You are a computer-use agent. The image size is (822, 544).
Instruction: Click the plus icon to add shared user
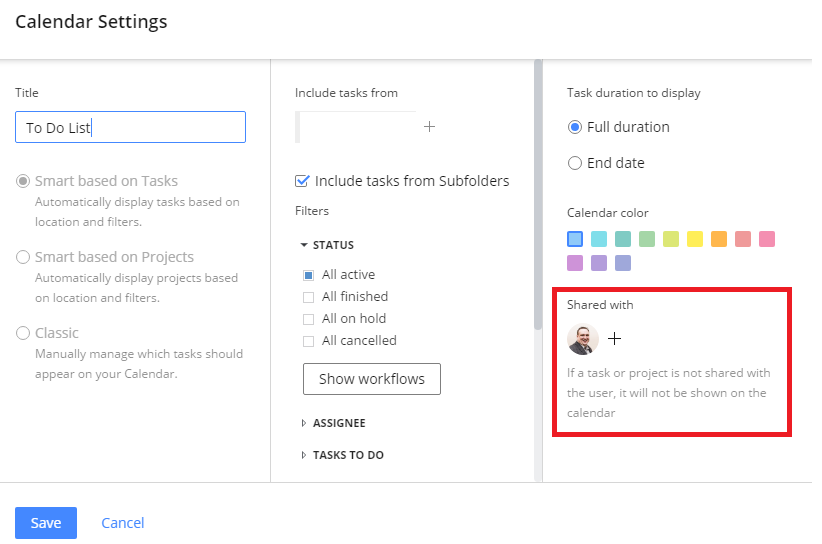(614, 339)
